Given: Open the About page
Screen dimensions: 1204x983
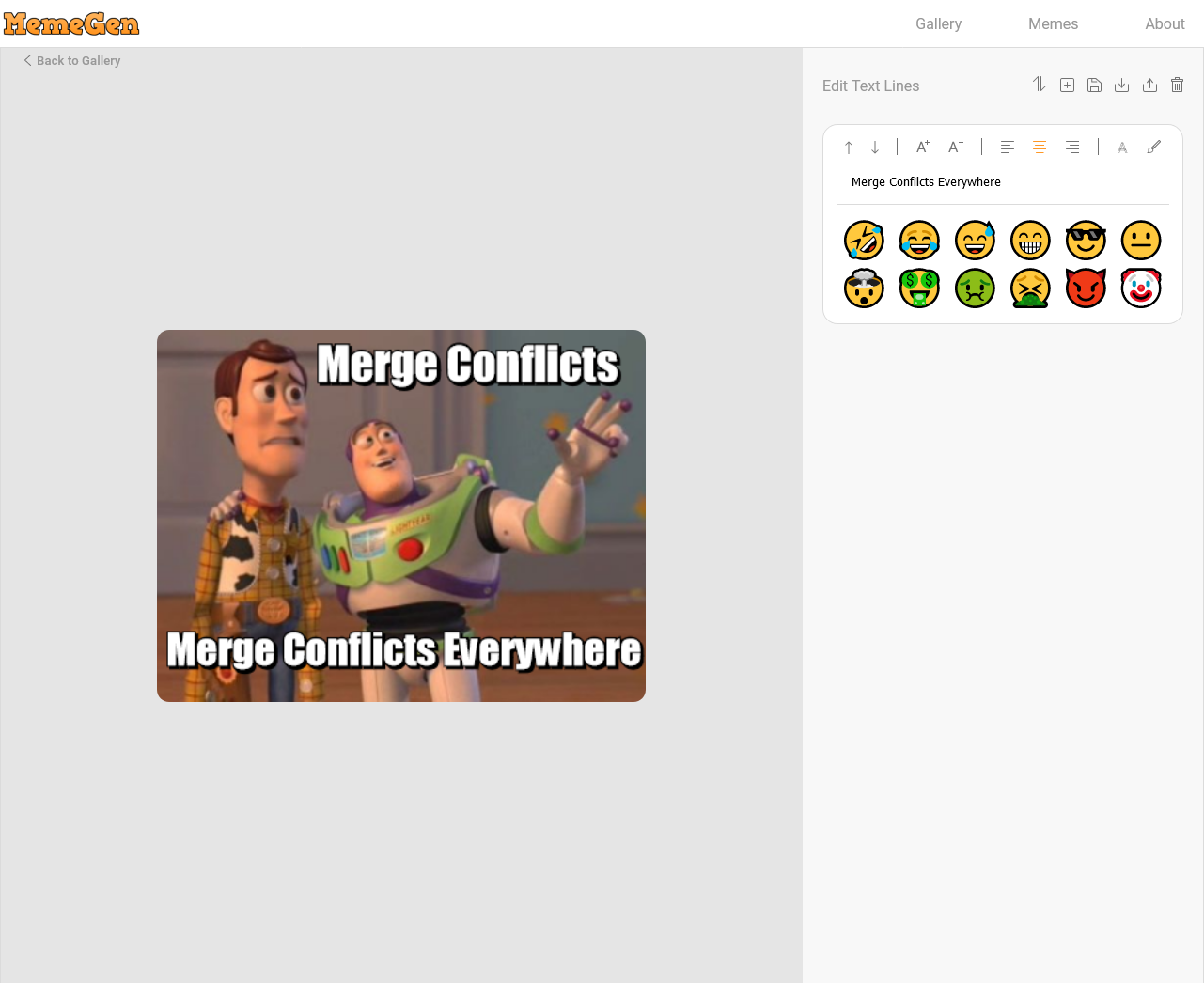Looking at the screenshot, I should [1165, 23].
